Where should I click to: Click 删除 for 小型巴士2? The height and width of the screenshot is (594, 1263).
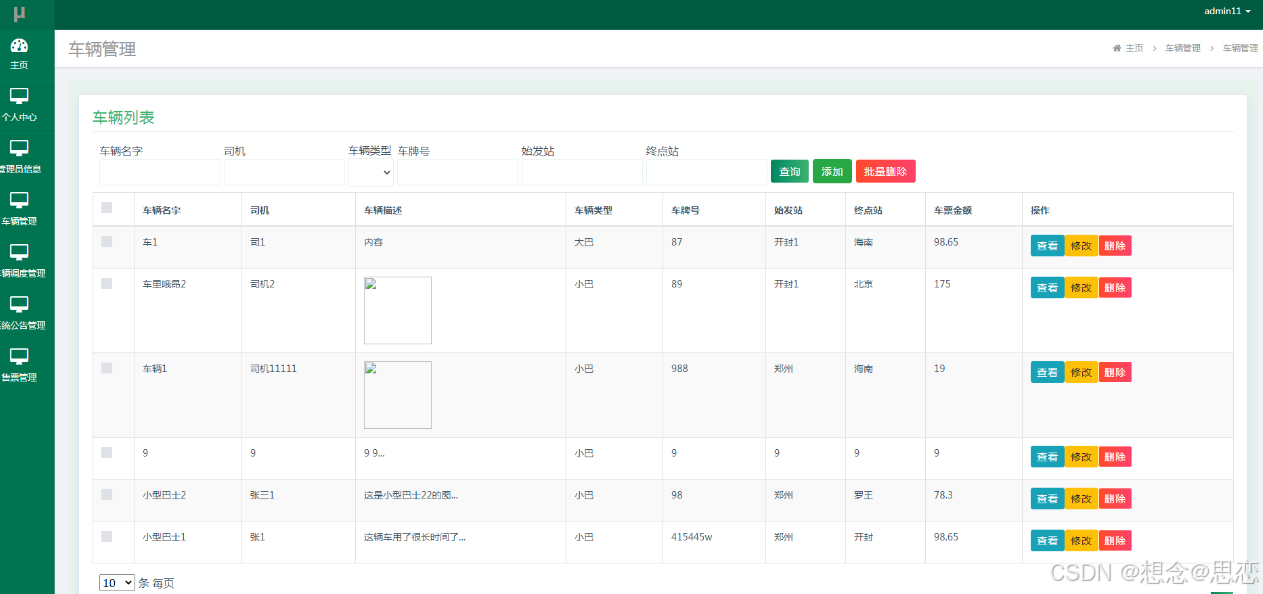click(x=1115, y=498)
